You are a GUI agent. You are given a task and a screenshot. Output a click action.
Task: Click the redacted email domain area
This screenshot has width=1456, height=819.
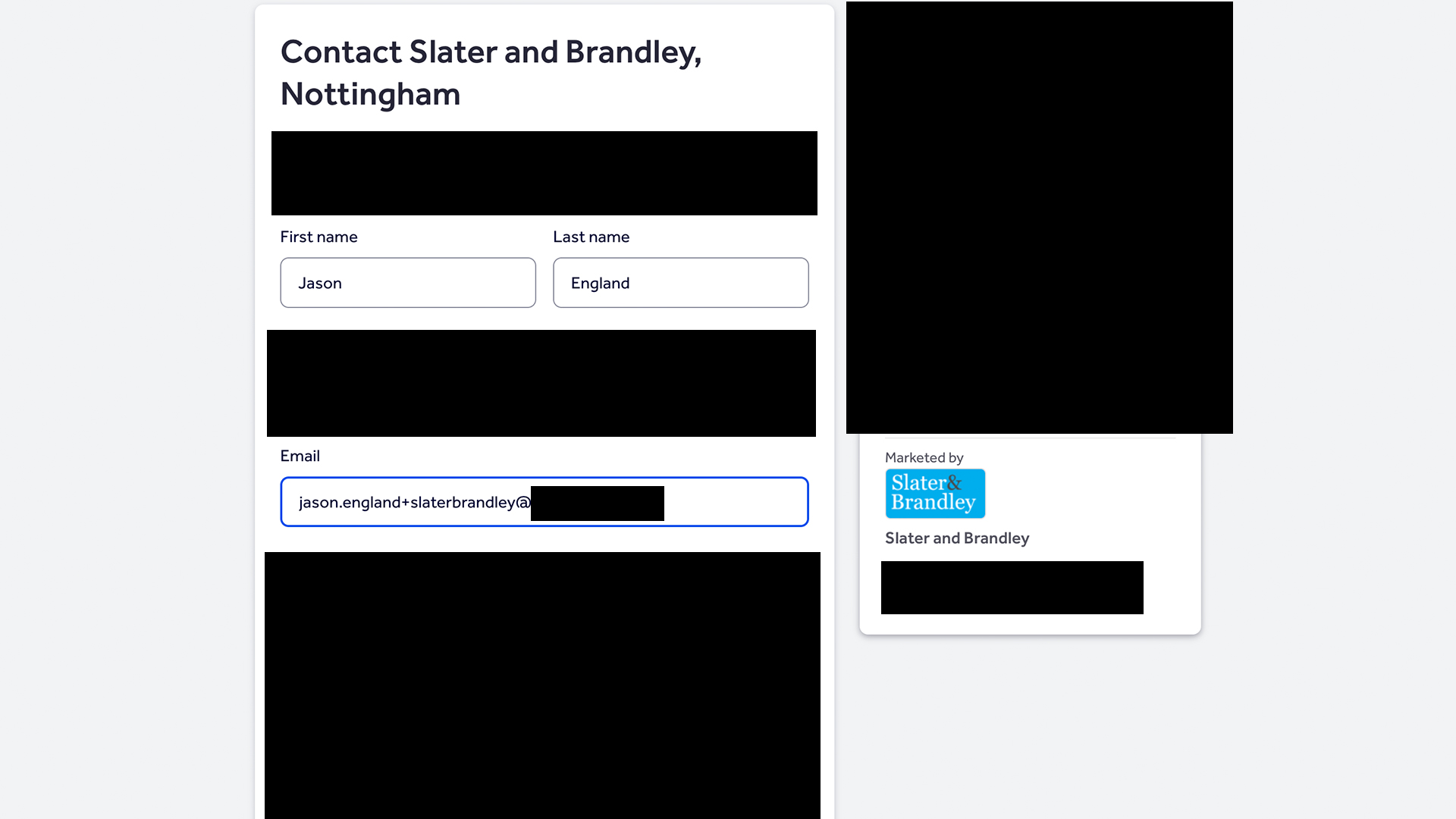pyautogui.click(x=597, y=502)
